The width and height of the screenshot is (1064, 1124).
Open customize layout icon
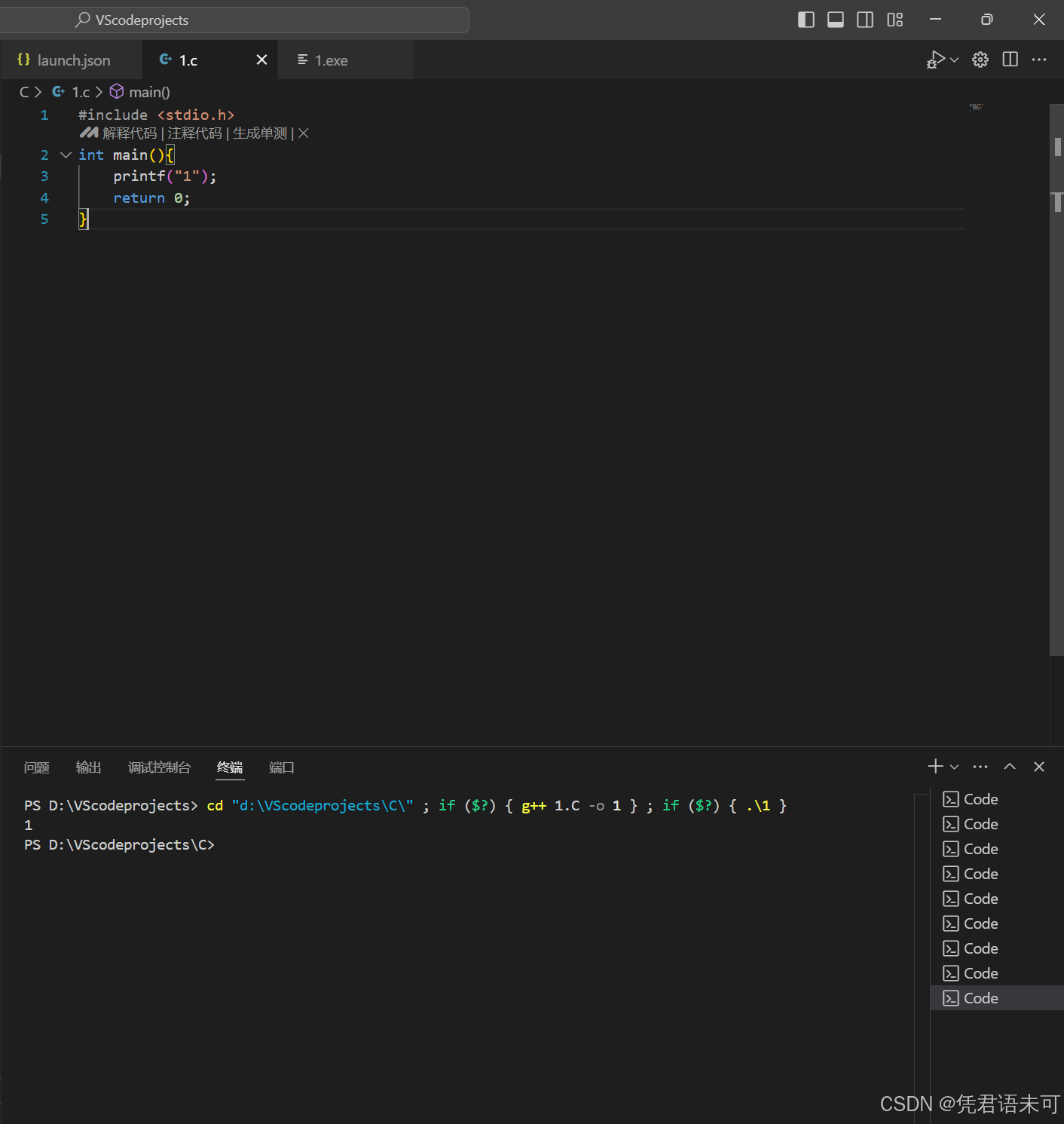pos(894,20)
